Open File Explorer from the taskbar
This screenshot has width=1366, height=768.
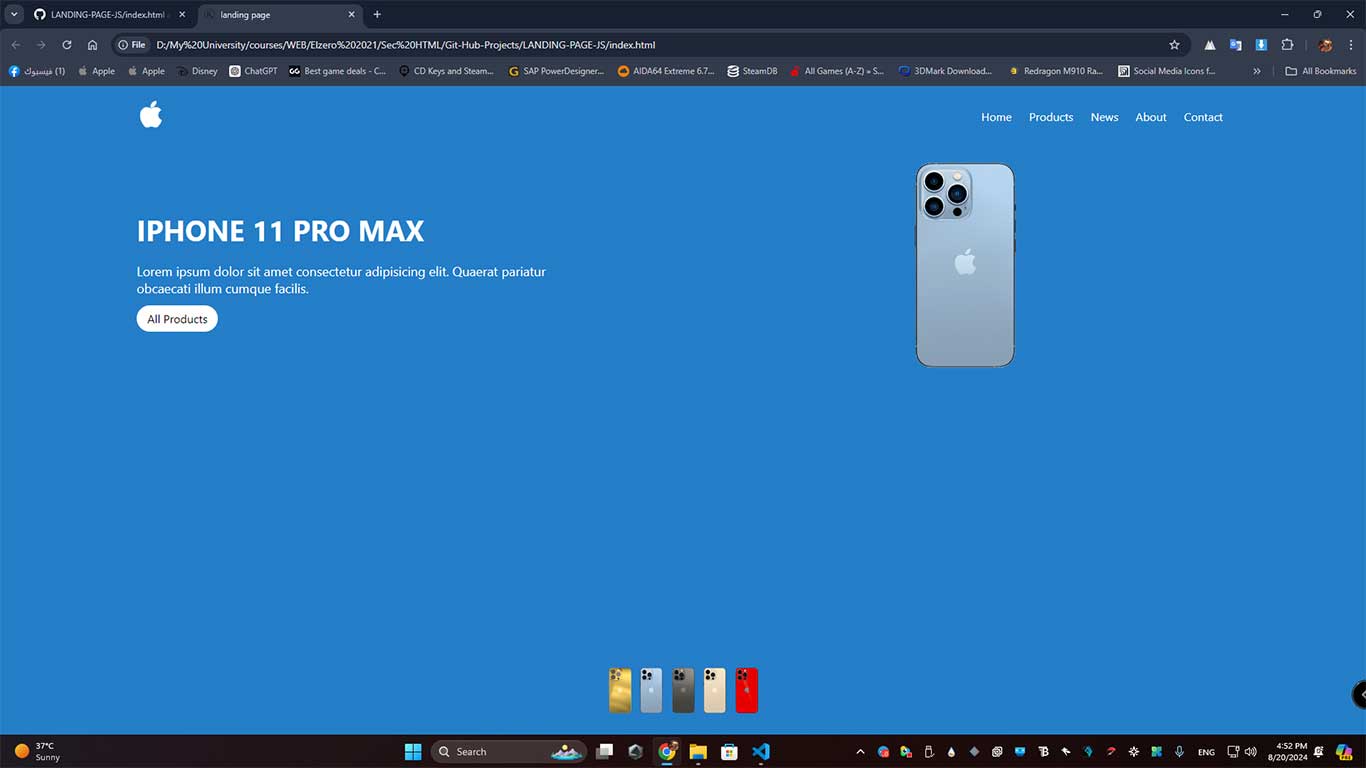(698, 752)
